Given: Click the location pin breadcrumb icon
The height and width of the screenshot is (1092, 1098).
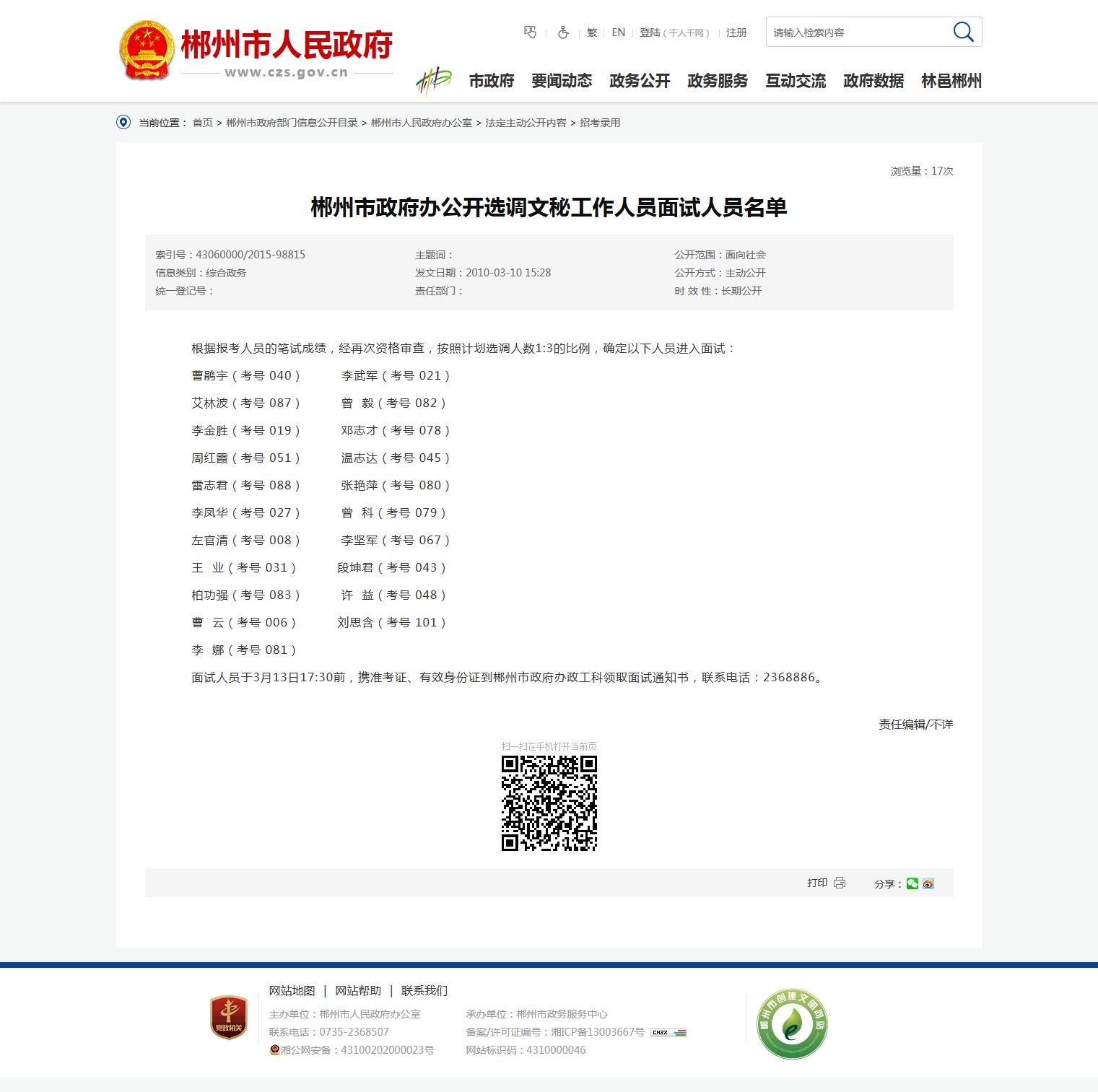Looking at the screenshot, I should pyautogui.click(x=123, y=123).
